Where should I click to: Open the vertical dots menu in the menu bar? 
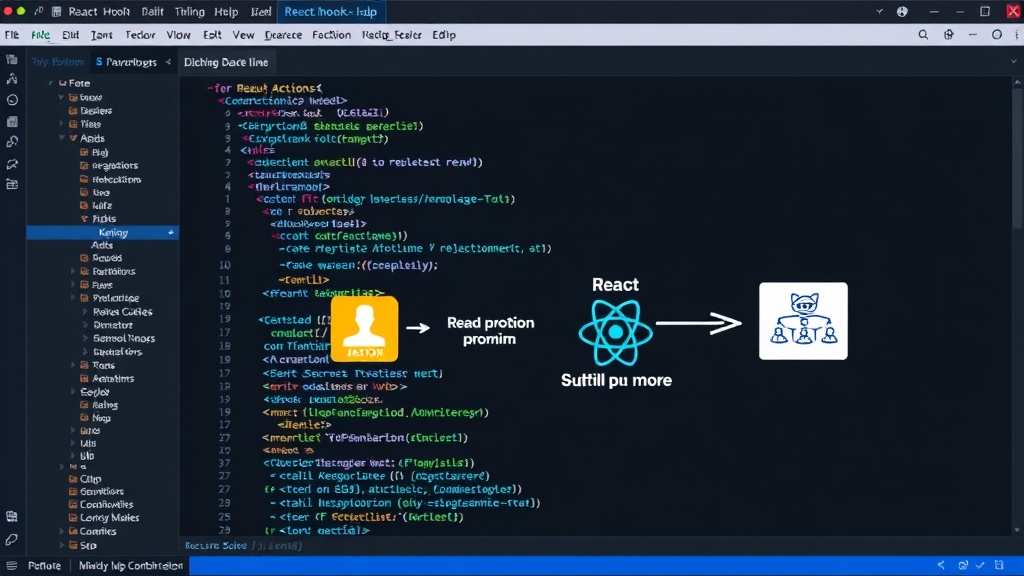pos(1017,35)
